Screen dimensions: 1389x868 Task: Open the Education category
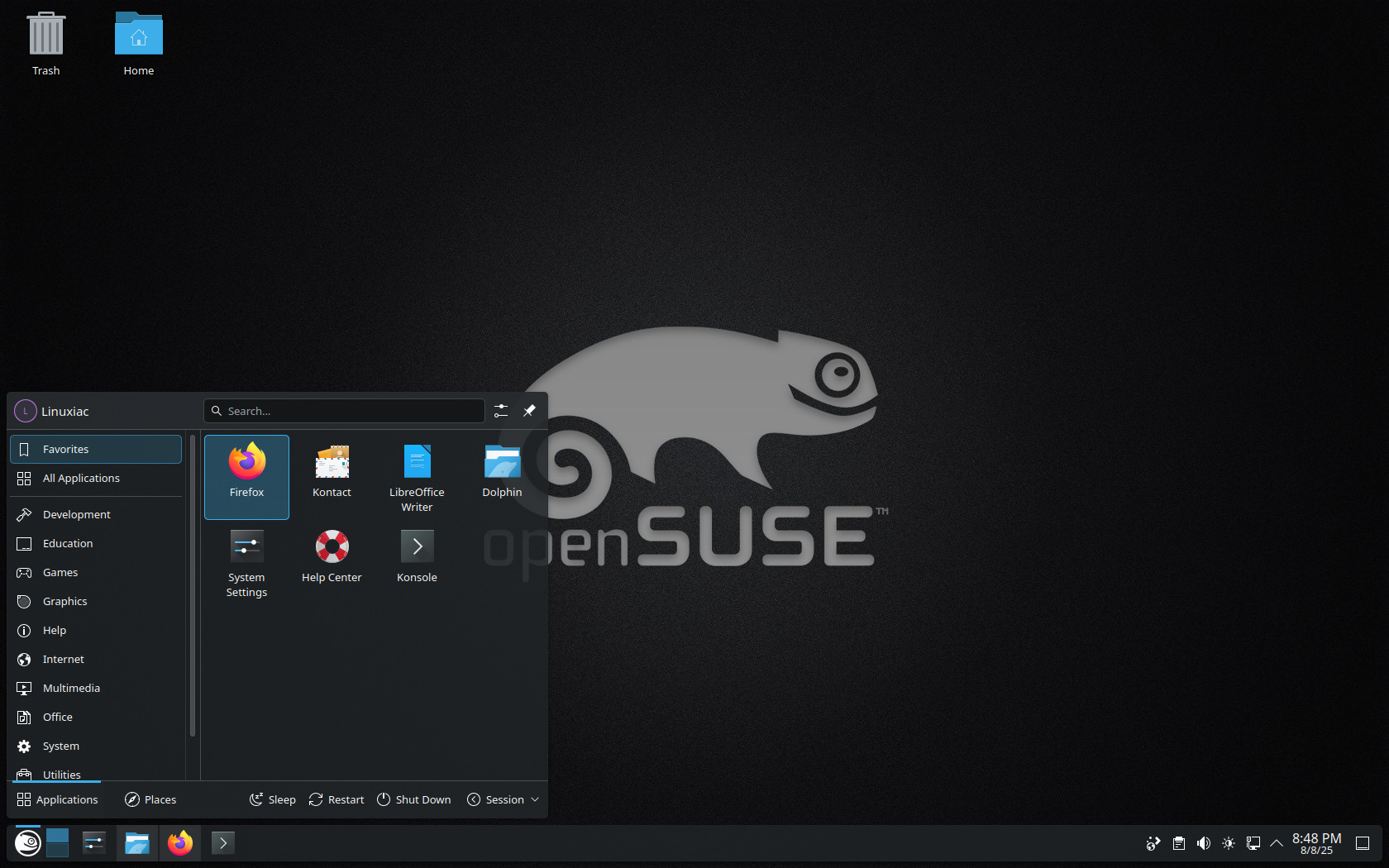pyautogui.click(x=96, y=543)
